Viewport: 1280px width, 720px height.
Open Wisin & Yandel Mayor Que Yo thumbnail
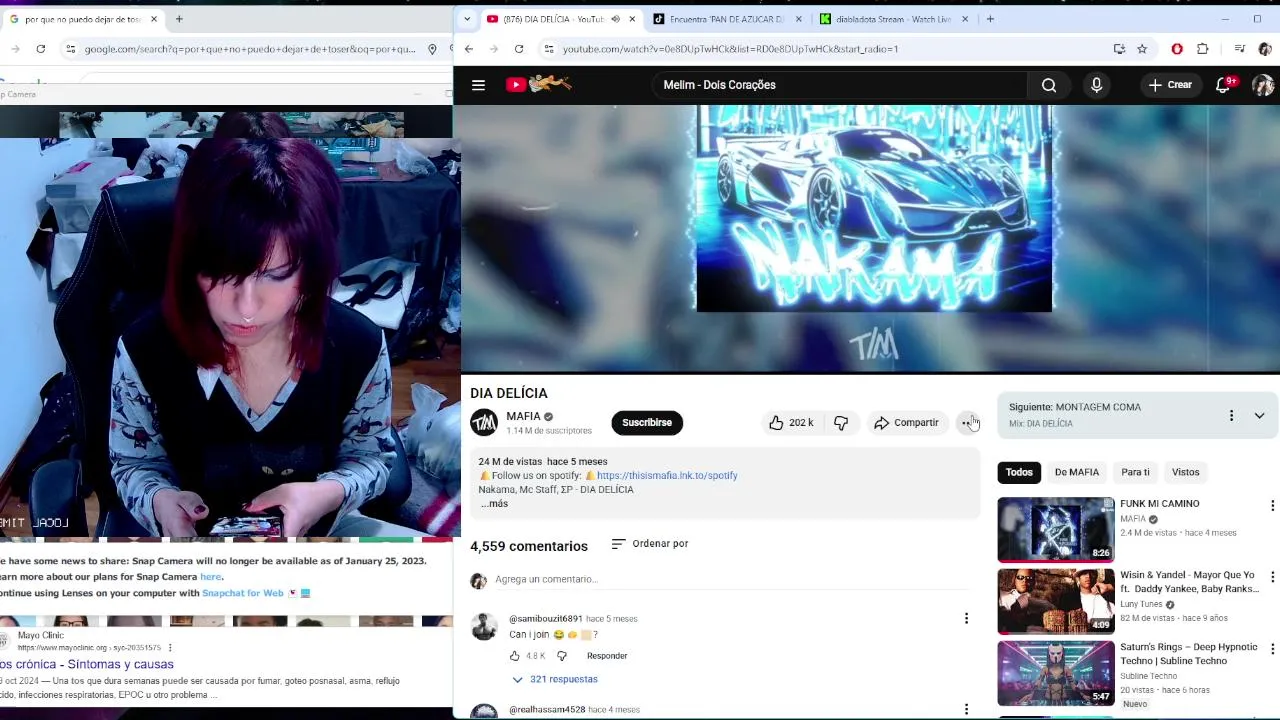tap(1056, 601)
